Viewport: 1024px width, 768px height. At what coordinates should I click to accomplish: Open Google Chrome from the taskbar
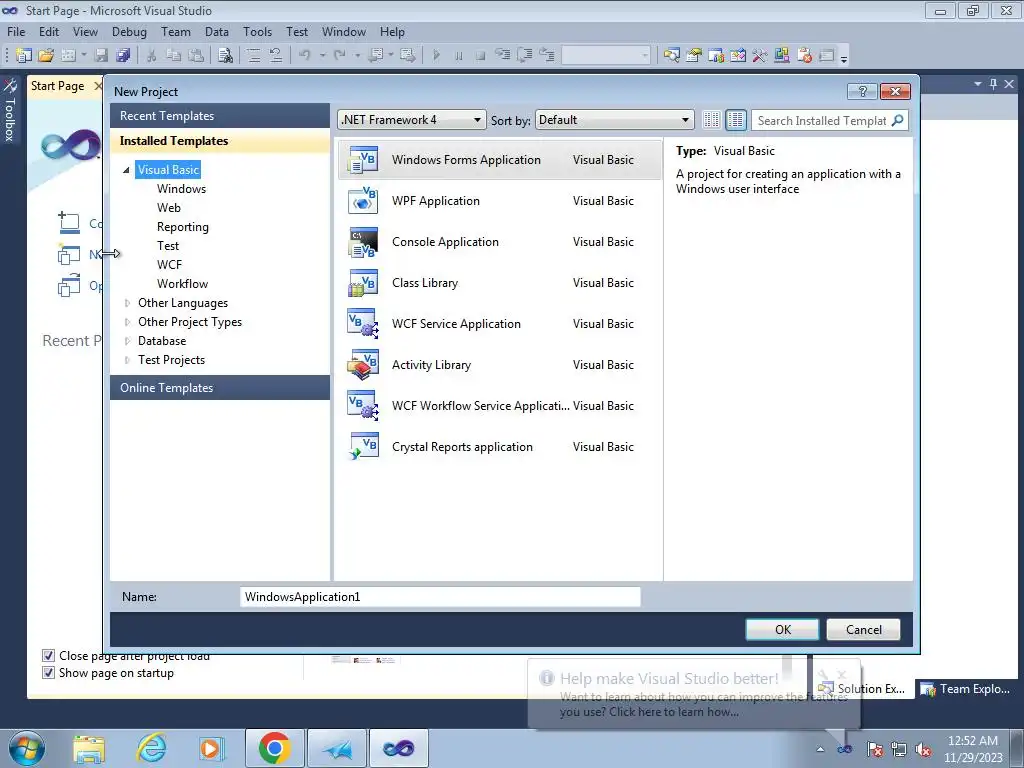274,748
